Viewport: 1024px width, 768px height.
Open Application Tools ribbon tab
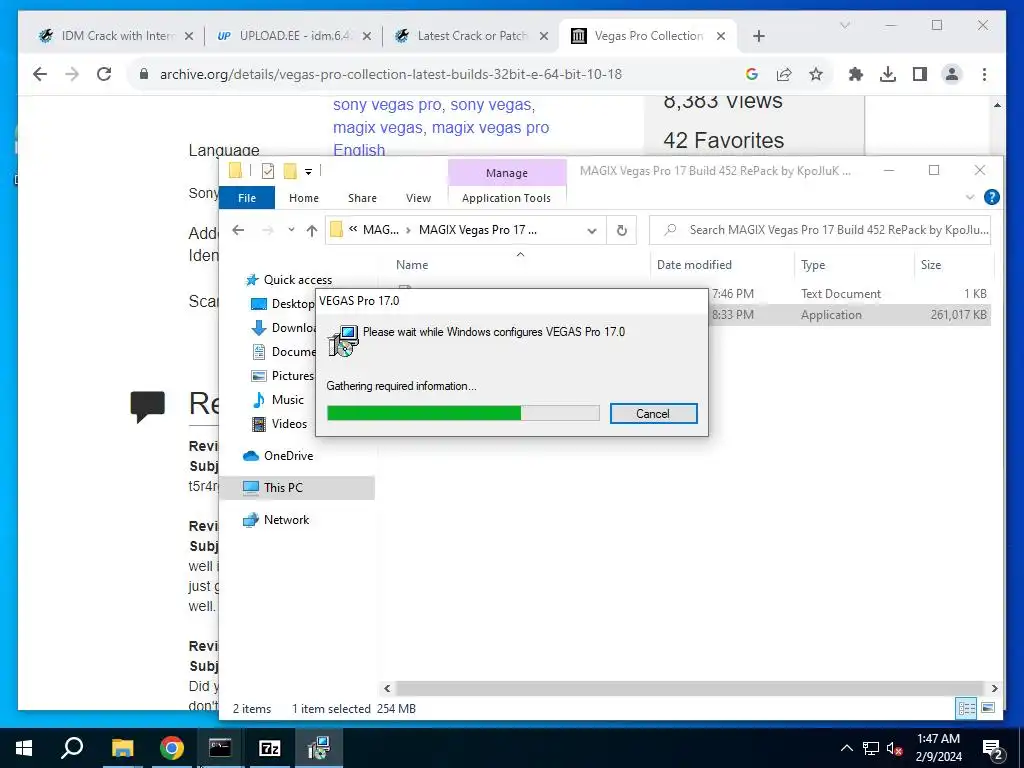506,198
